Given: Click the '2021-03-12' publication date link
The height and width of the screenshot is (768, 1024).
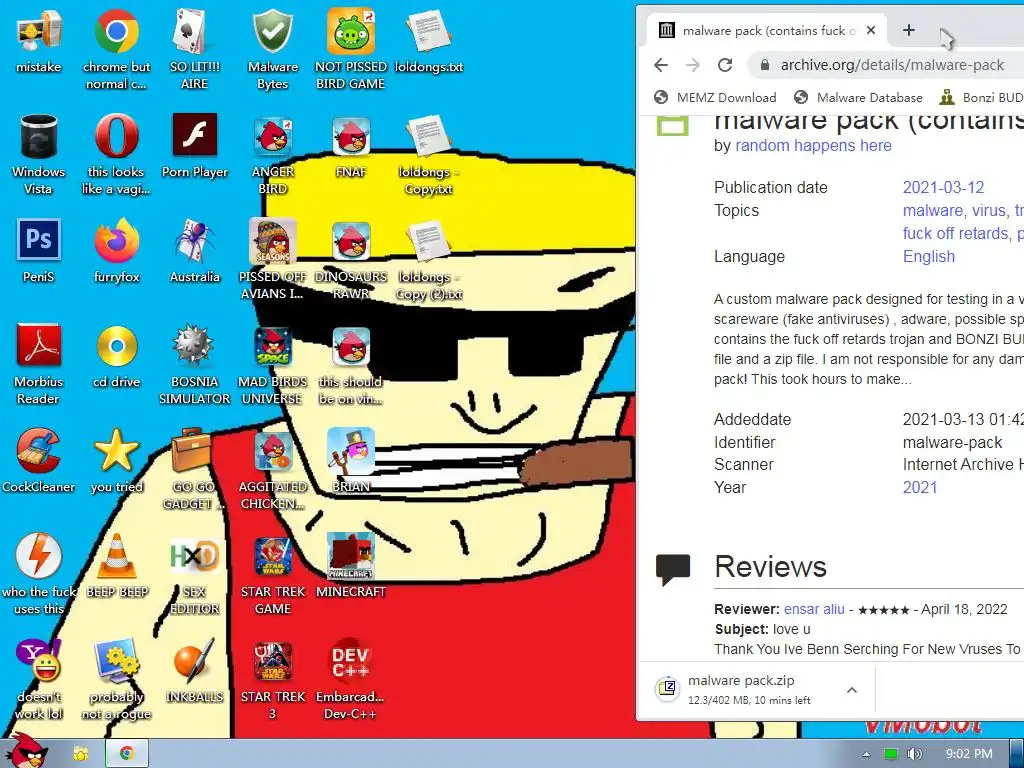Looking at the screenshot, I should click(943, 187).
